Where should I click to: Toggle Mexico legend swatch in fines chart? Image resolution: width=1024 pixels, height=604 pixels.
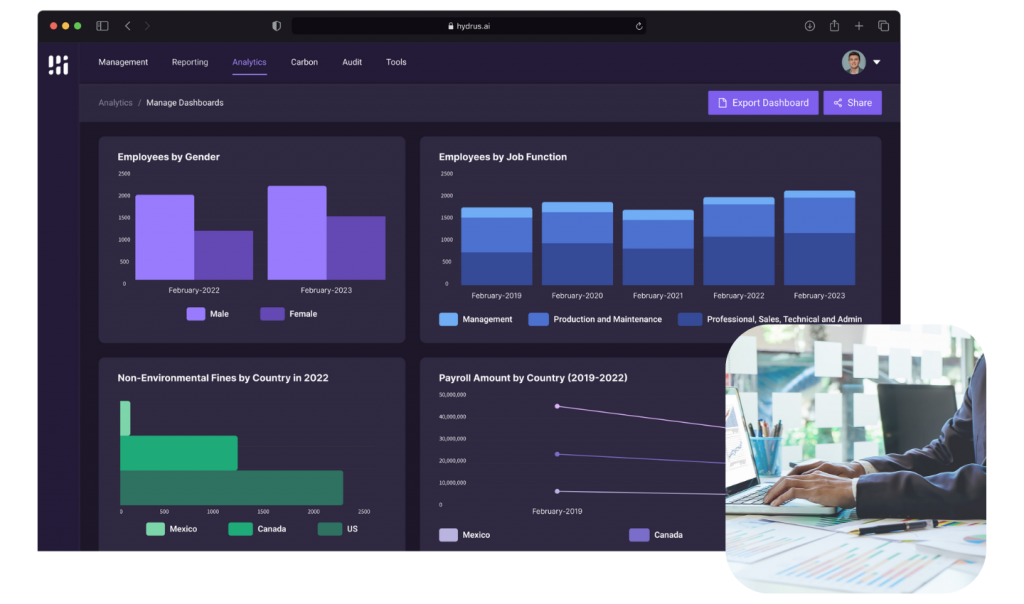(155, 529)
